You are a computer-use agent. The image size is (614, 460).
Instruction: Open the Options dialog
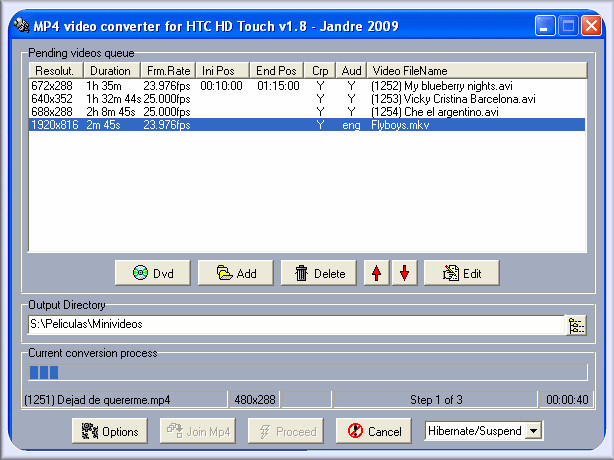(110, 431)
